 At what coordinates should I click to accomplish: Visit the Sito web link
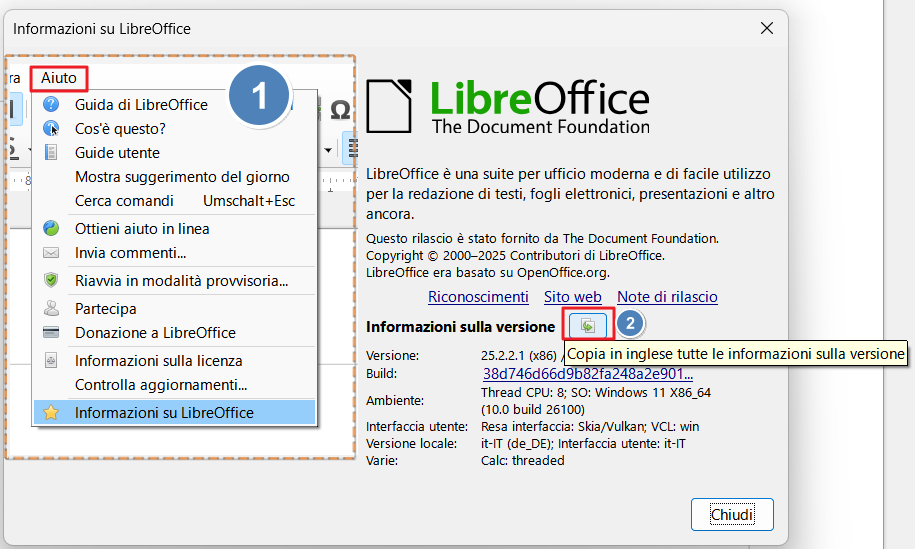[x=572, y=297]
